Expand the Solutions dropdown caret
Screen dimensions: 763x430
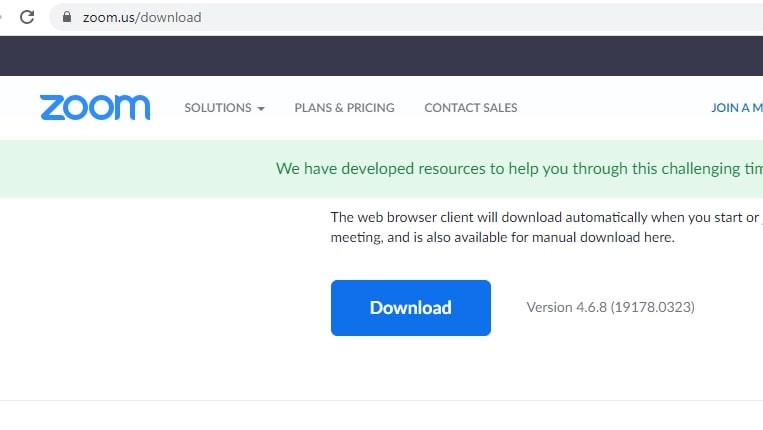point(261,109)
